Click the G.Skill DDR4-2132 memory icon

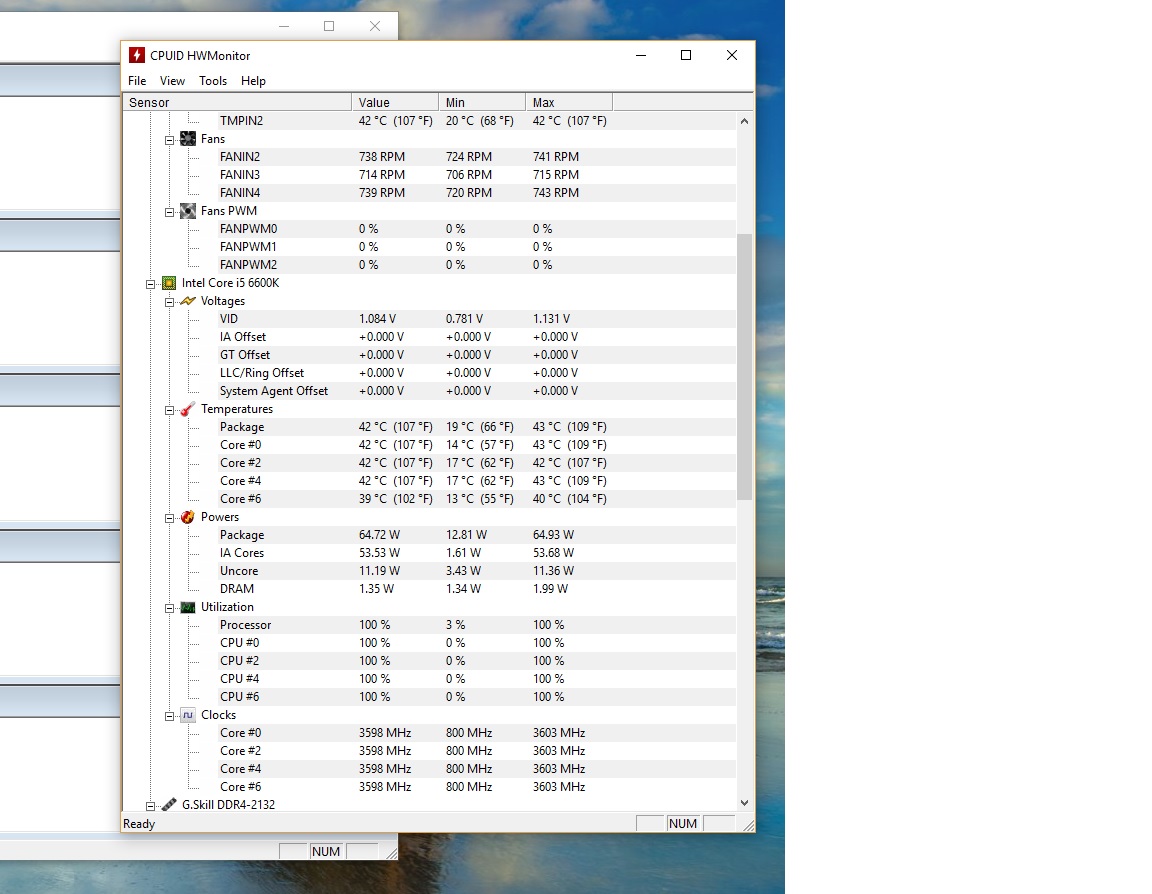click(169, 805)
